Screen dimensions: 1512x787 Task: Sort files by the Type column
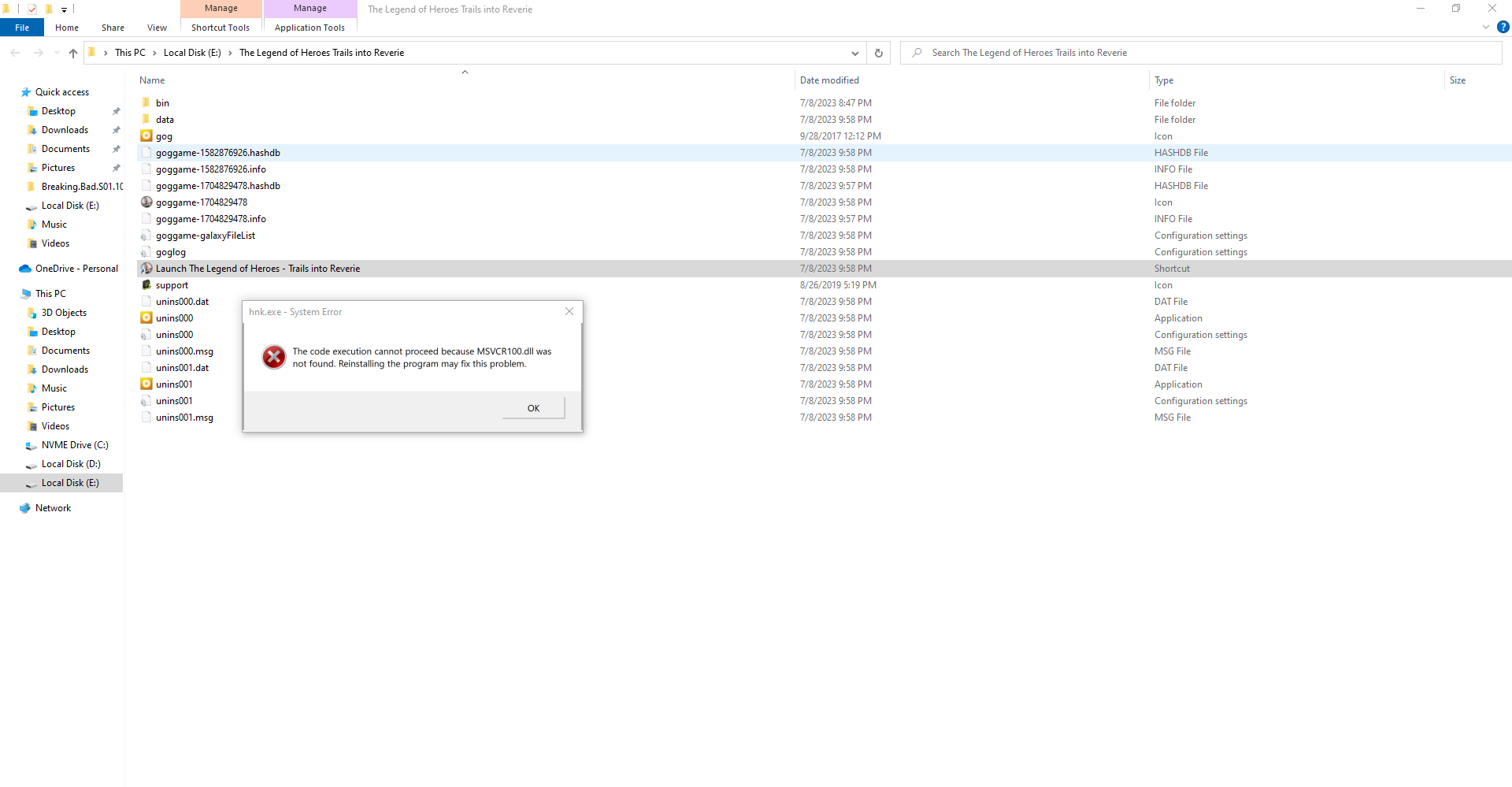[1164, 80]
